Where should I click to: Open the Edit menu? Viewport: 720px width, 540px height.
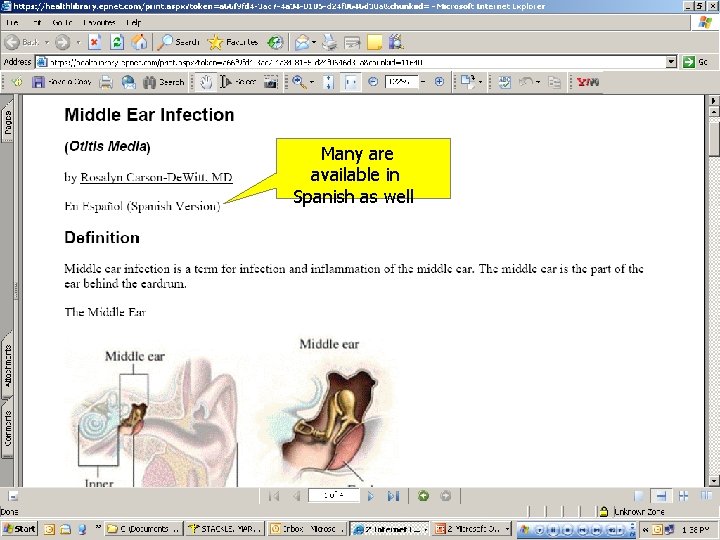click(37, 22)
